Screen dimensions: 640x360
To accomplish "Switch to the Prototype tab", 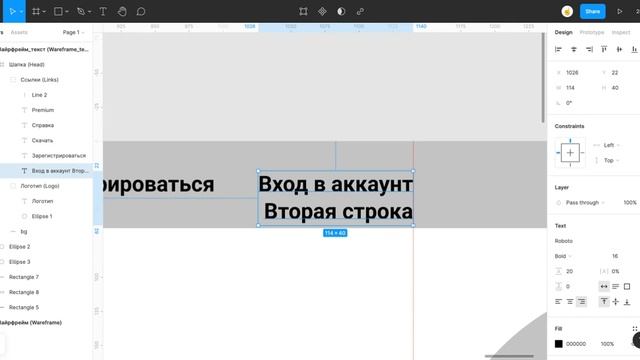I will point(591,32).
